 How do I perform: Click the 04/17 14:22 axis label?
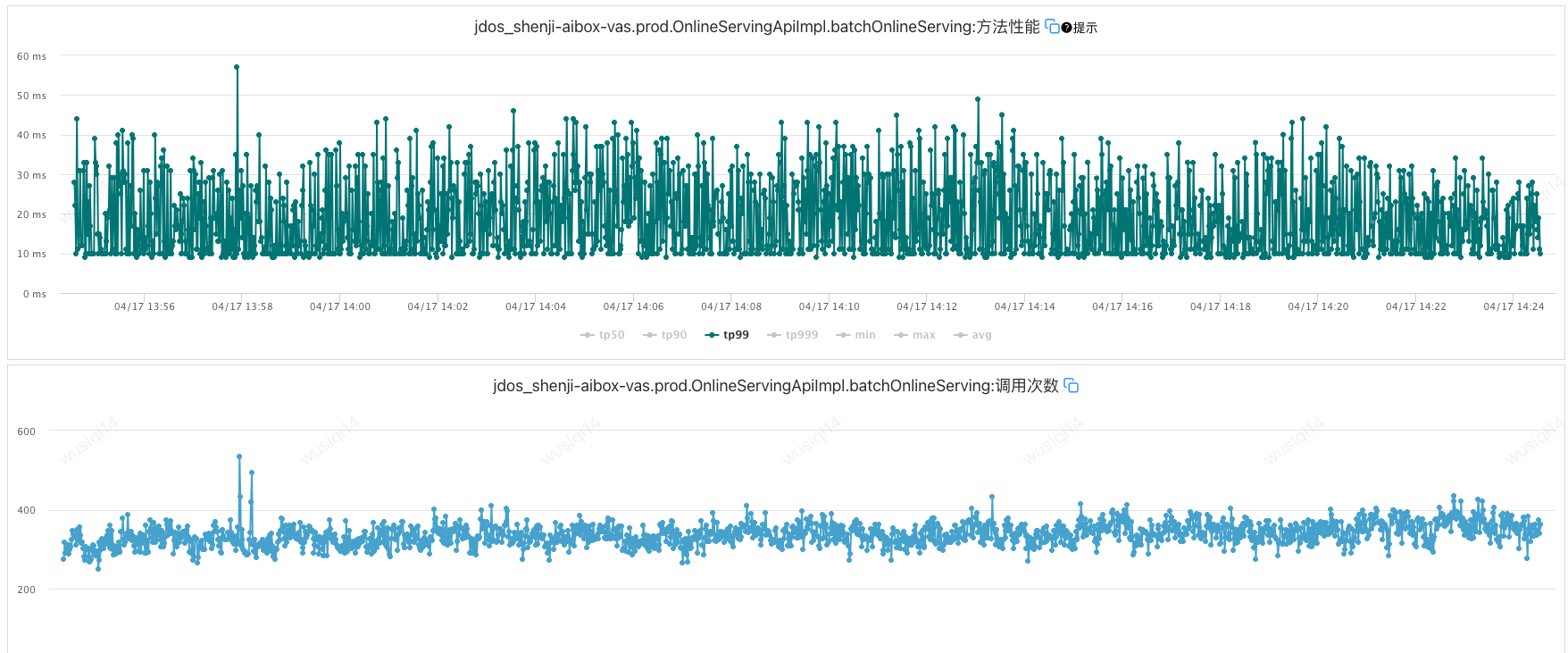click(1416, 306)
